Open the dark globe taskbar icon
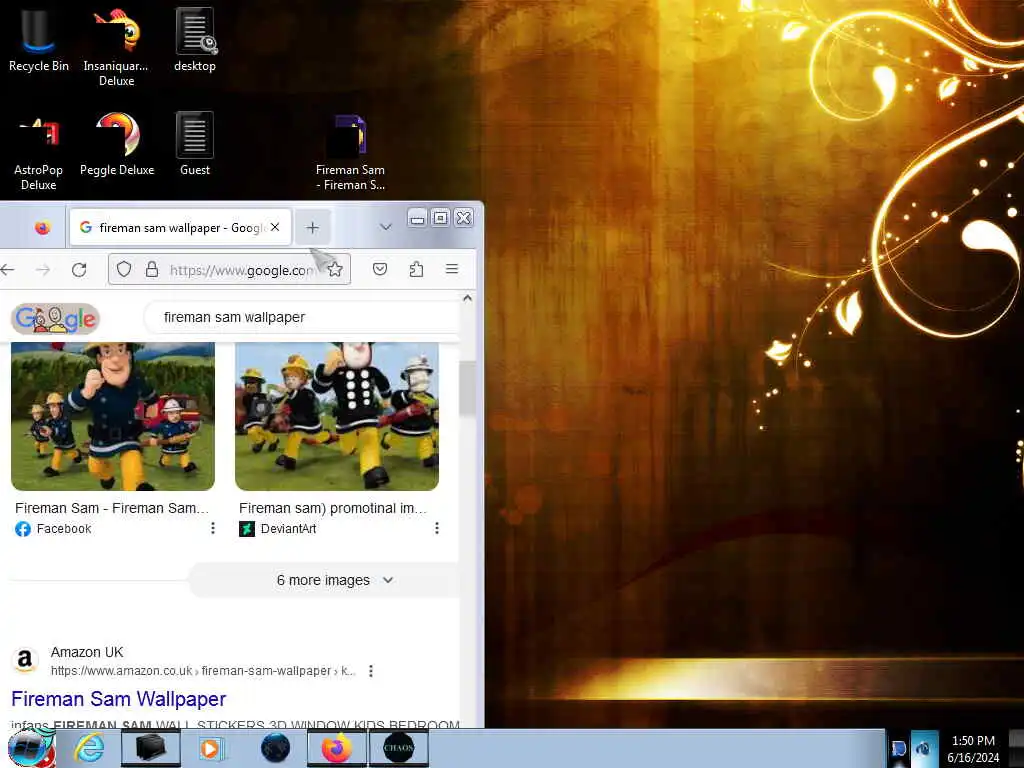The height and width of the screenshot is (768, 1024). (275, 748)
